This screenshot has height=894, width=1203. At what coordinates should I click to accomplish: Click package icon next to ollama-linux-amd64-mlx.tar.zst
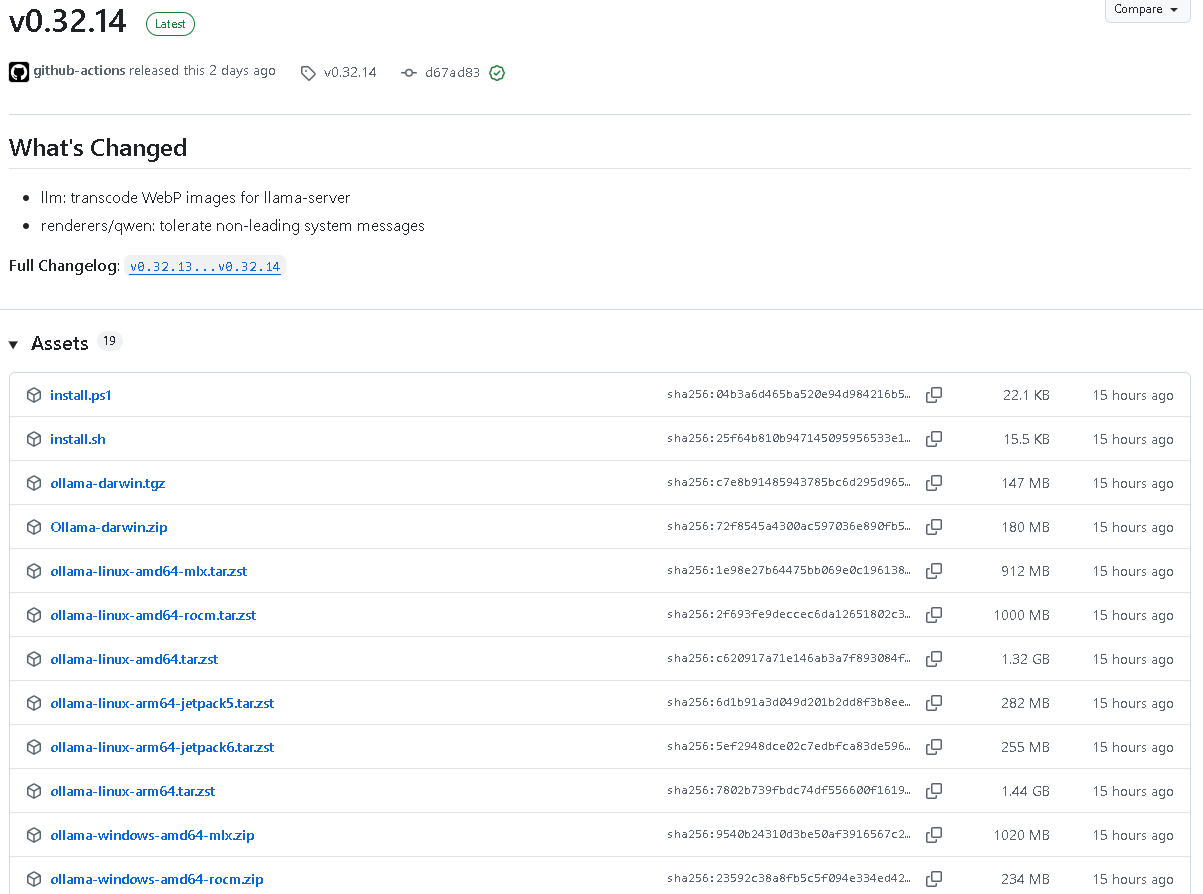click(x=34, y=571)
